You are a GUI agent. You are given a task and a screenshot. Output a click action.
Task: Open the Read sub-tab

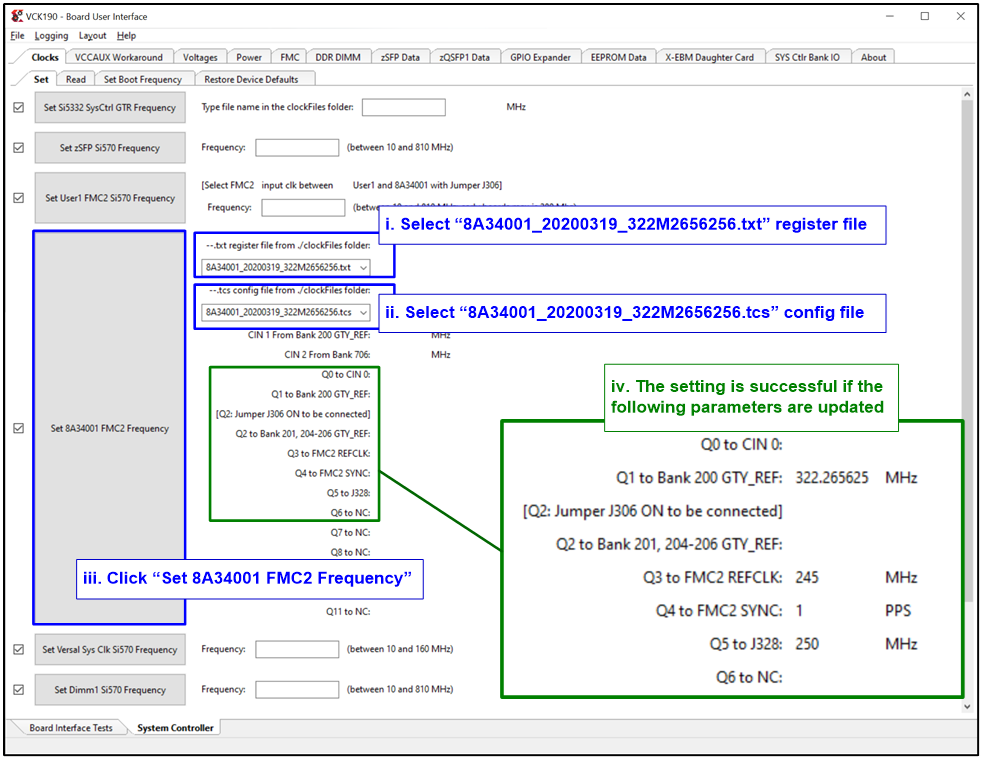76,80
